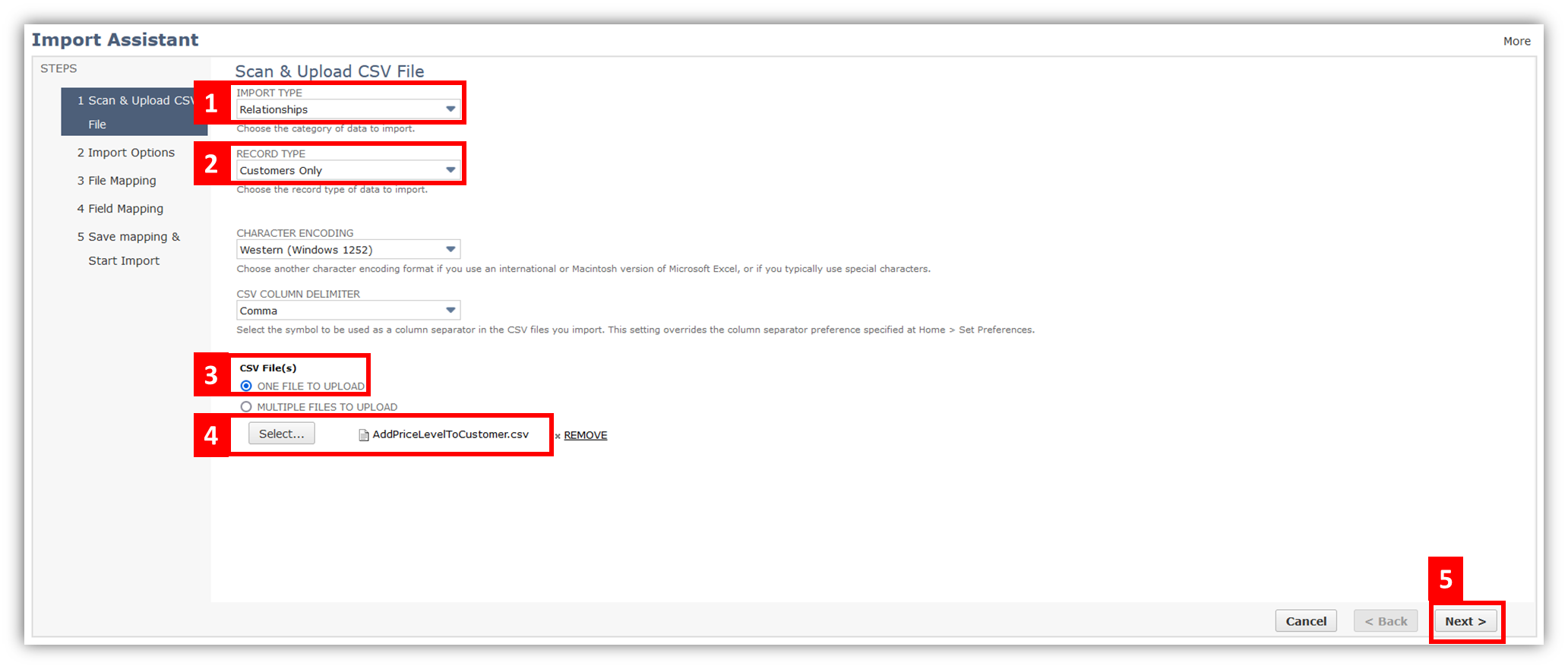The height and width of the screenshot is (669, 1568).
Task: Click the small x remove icon
Action: (x=558, y=436)
